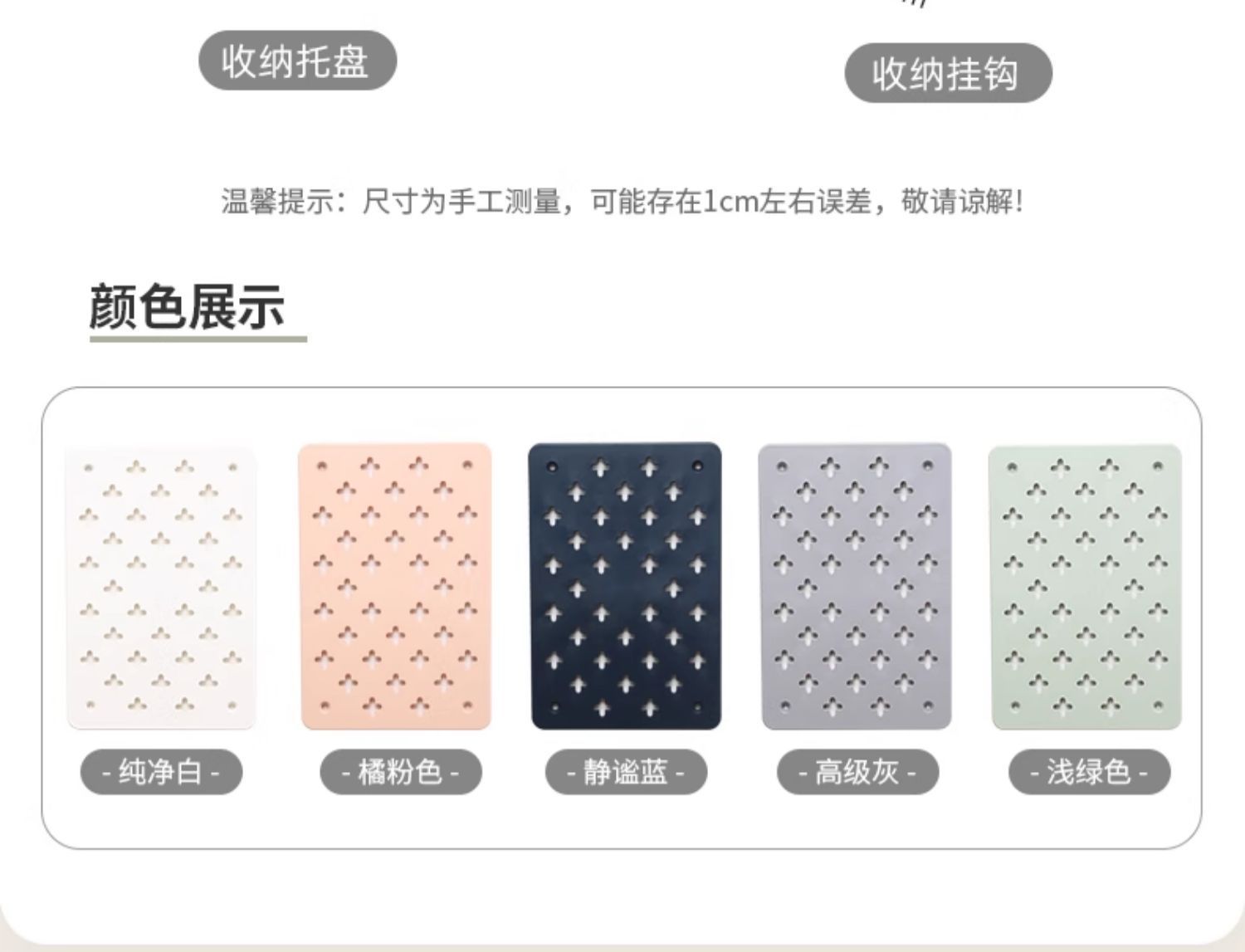Click the 收纳挂钩 label pill
The width and height of the screenshot is (1245, 952).
coord(948,73)
